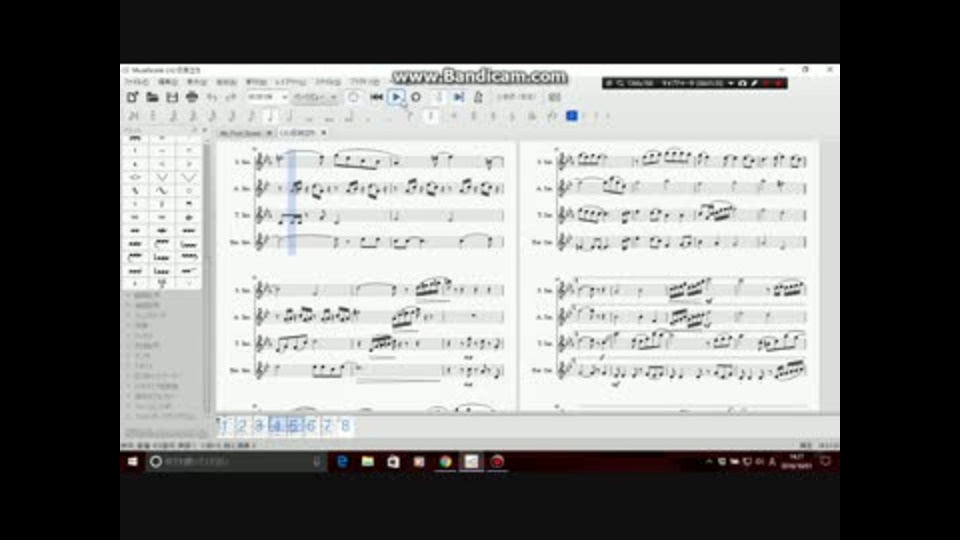
Task: Rewind playback to the start
Action: (377, 97)
